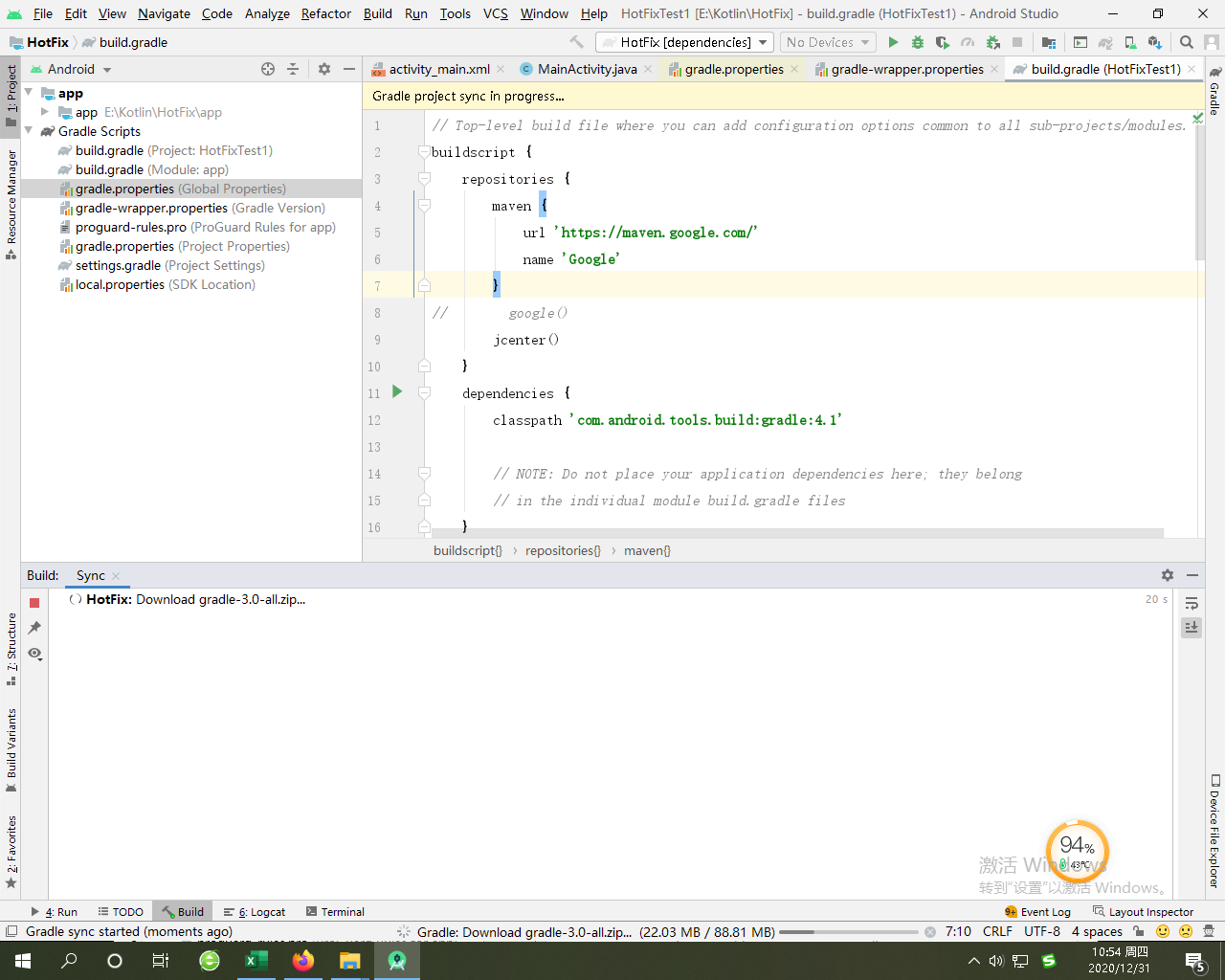Switch to gradle-wrapper.properties editor tab
The image size is (1225, 980).
coord(906,69)
